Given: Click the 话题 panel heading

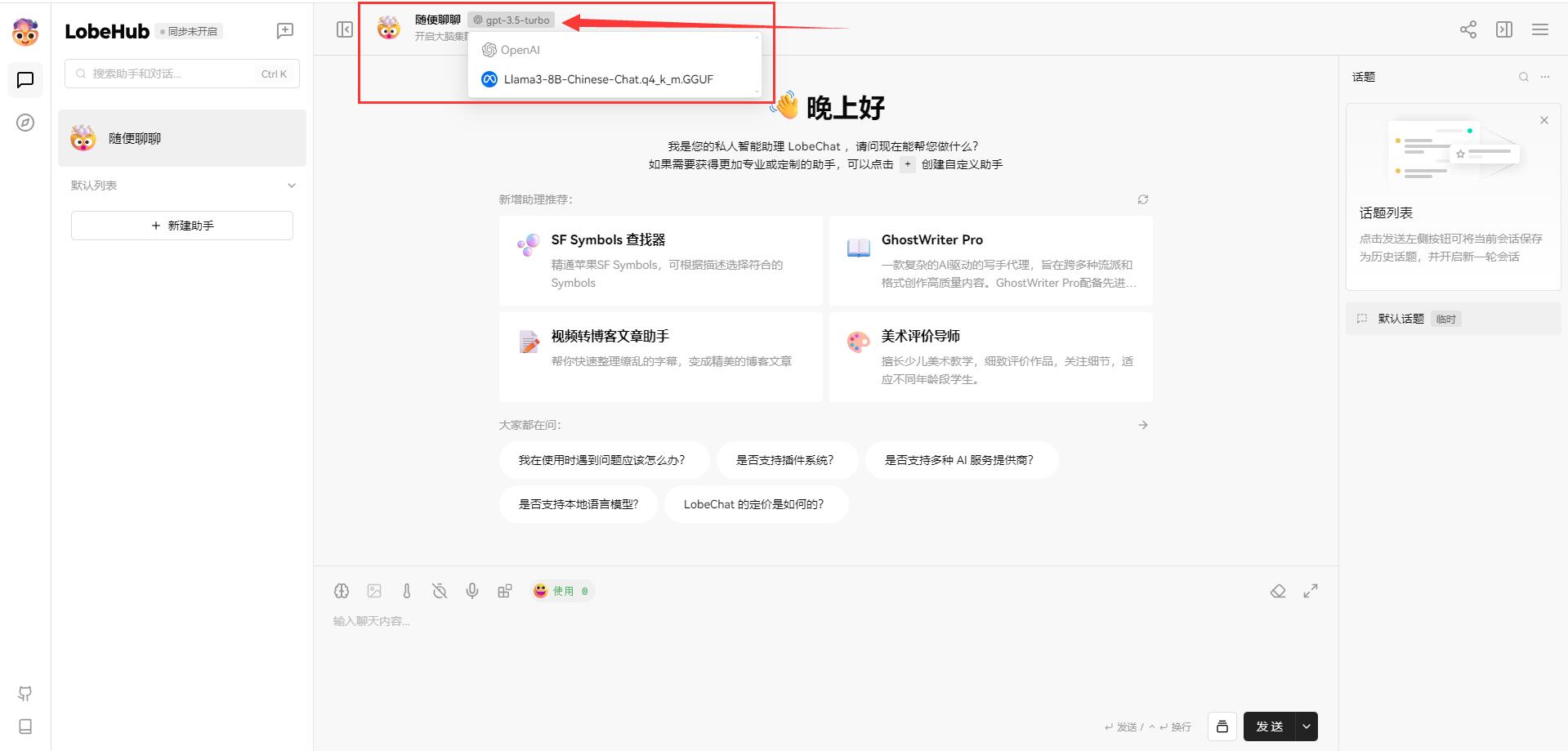Looking at the screenshot, I should click(x=1364, y=77).
